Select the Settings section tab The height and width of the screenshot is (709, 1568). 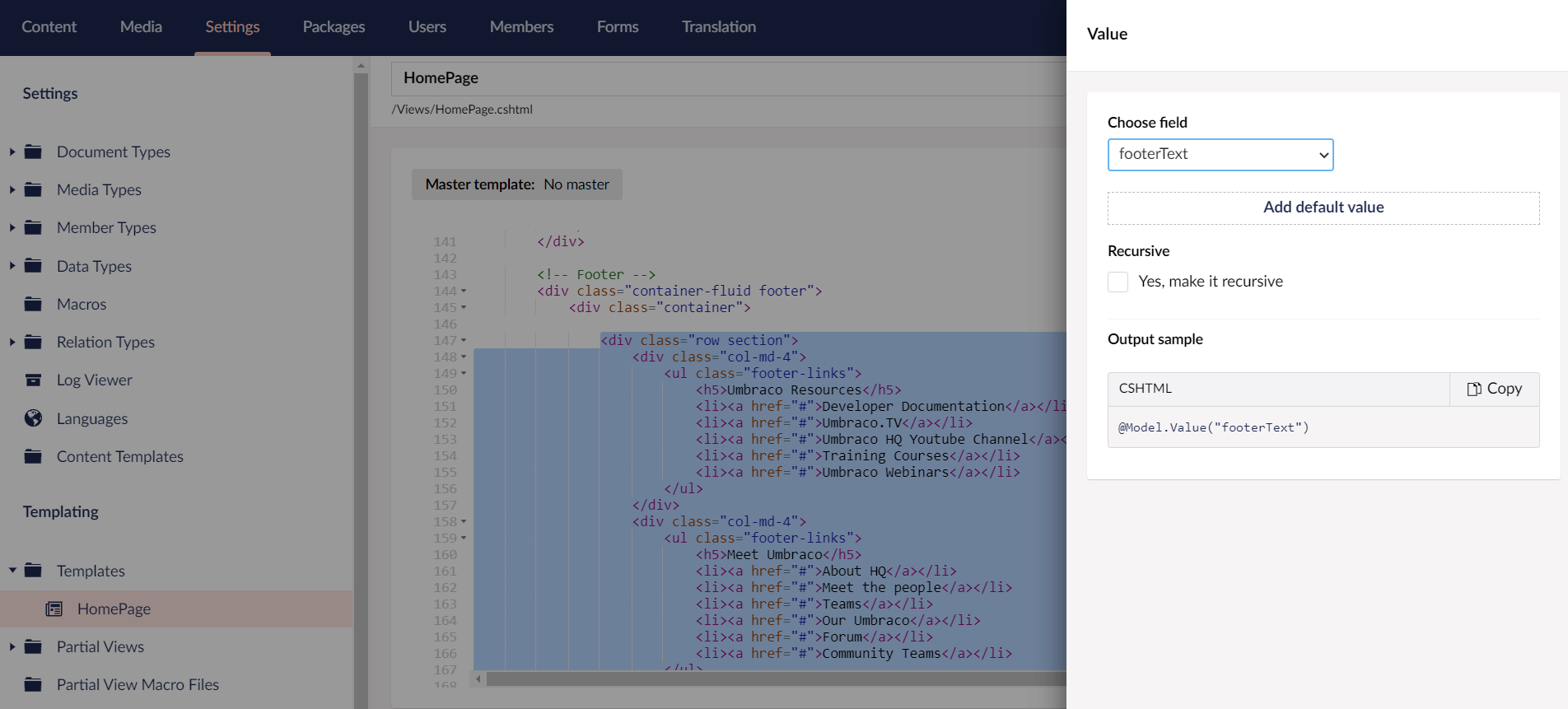232,27
